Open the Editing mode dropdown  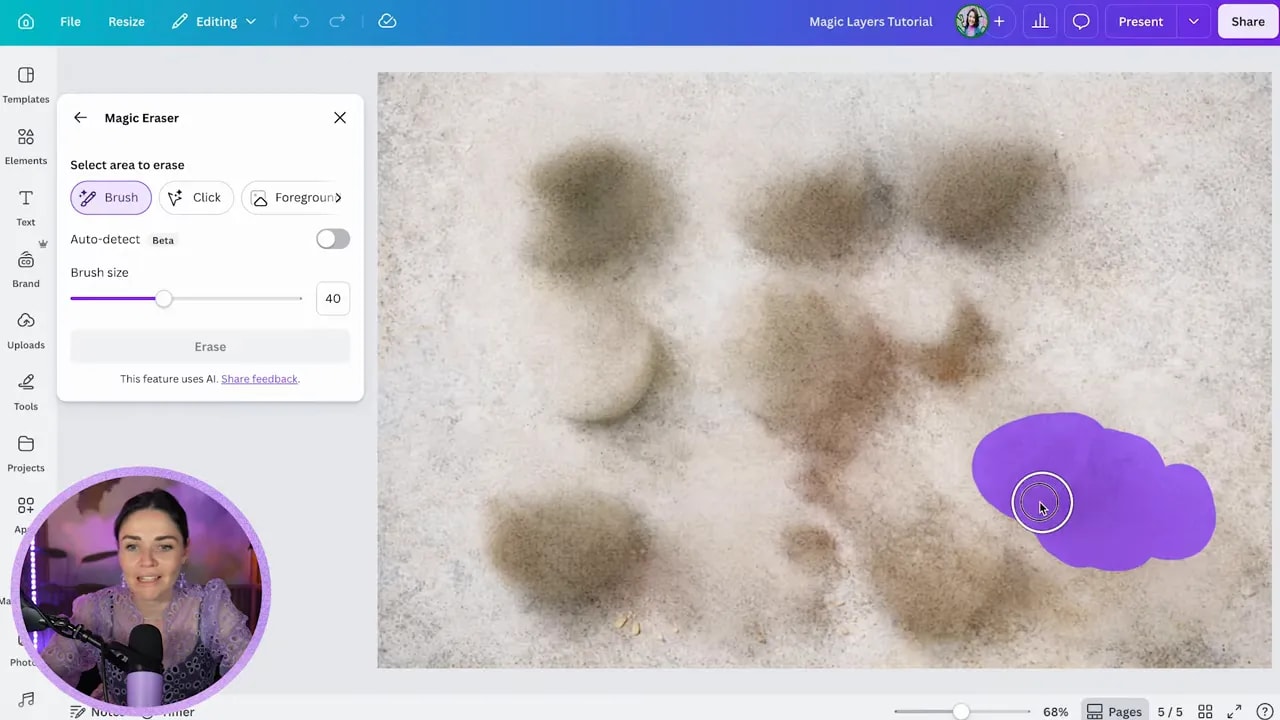(214, 21)
